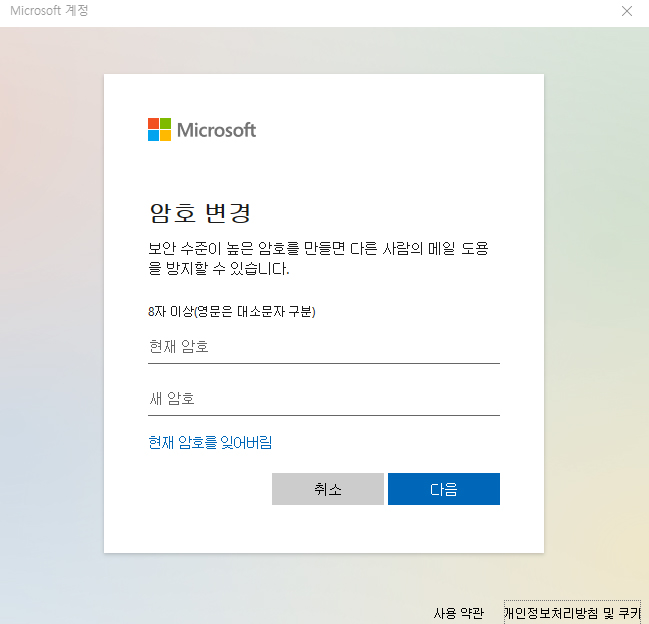This screenshot has height=624, width=649.
Task: Focus the 새 암호 input field
Action: pyautogui.click(x=324, y=398)
